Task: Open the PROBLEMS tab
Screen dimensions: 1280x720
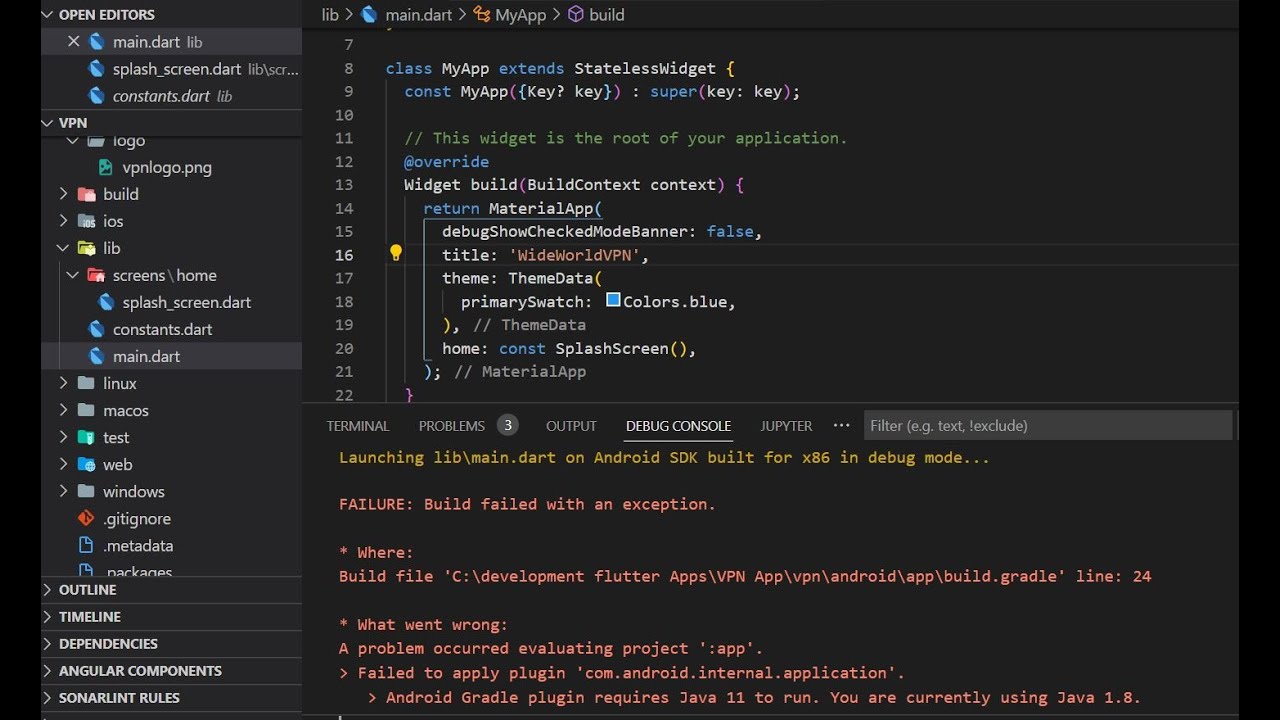Action: point(452,426)
